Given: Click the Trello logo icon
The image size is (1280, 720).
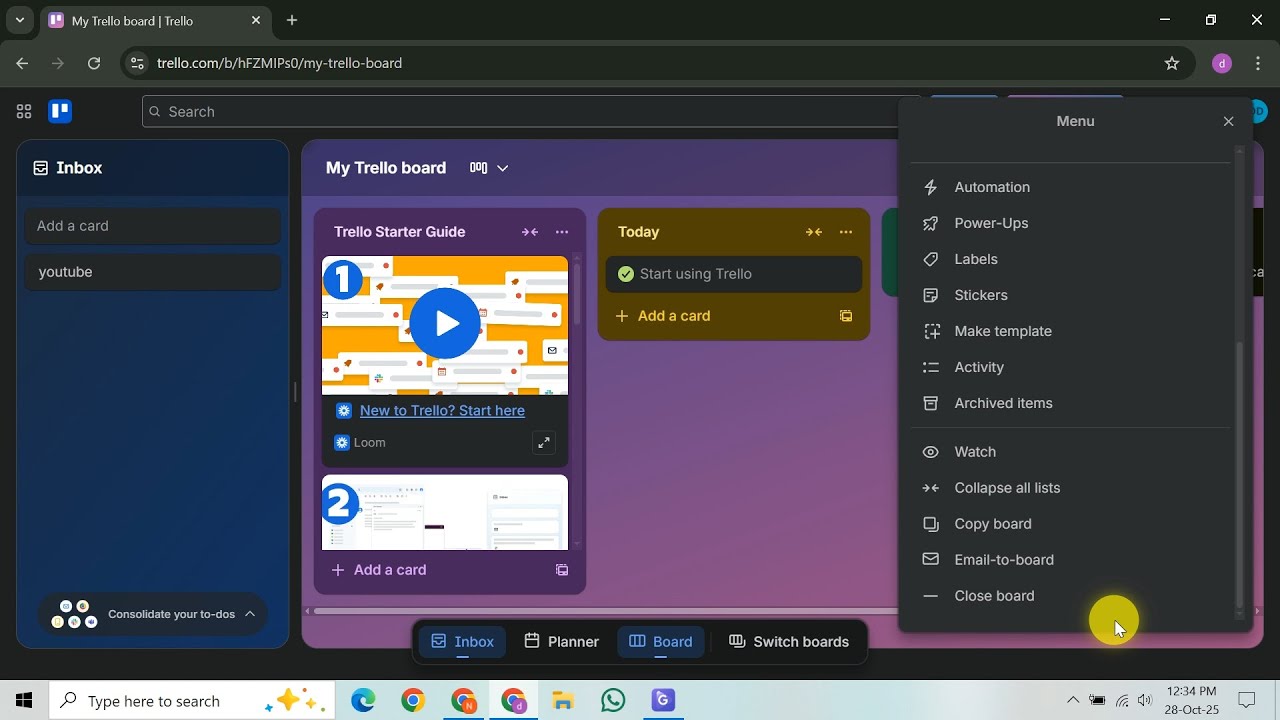Looking at the screenshot, I should (60, 111).
